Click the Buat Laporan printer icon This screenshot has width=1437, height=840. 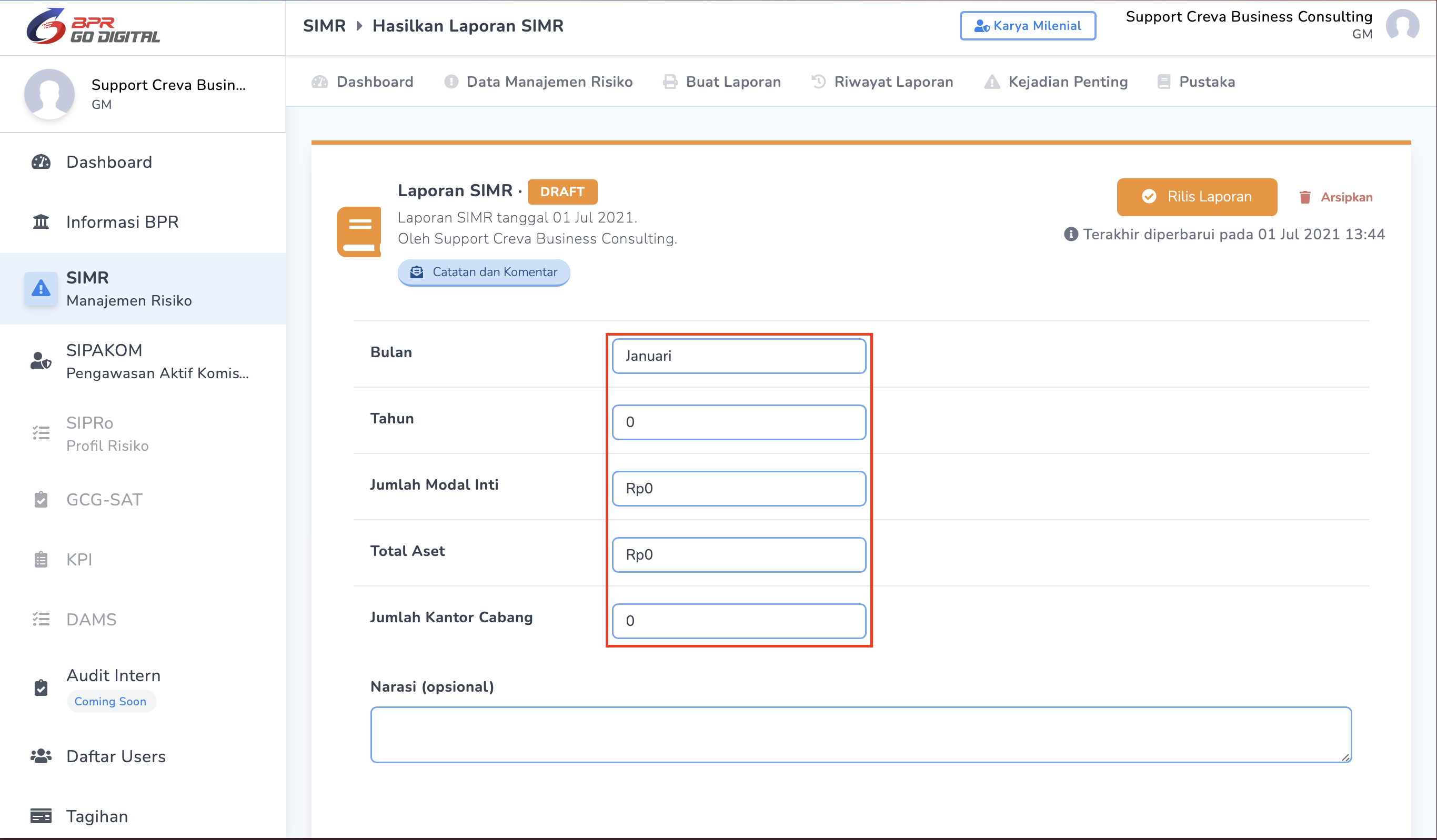pos(670,82)
